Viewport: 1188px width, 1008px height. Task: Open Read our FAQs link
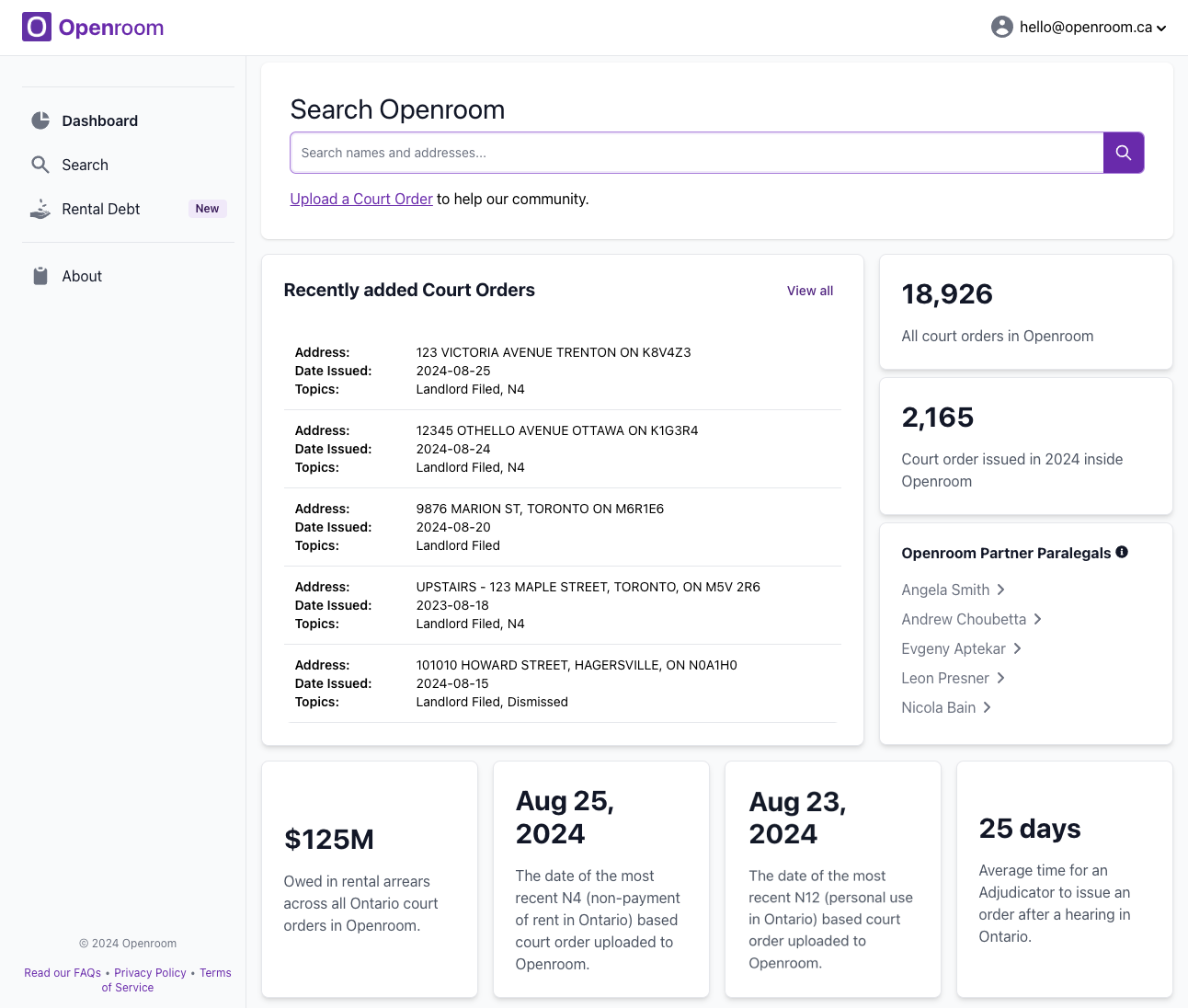(63, 973)
